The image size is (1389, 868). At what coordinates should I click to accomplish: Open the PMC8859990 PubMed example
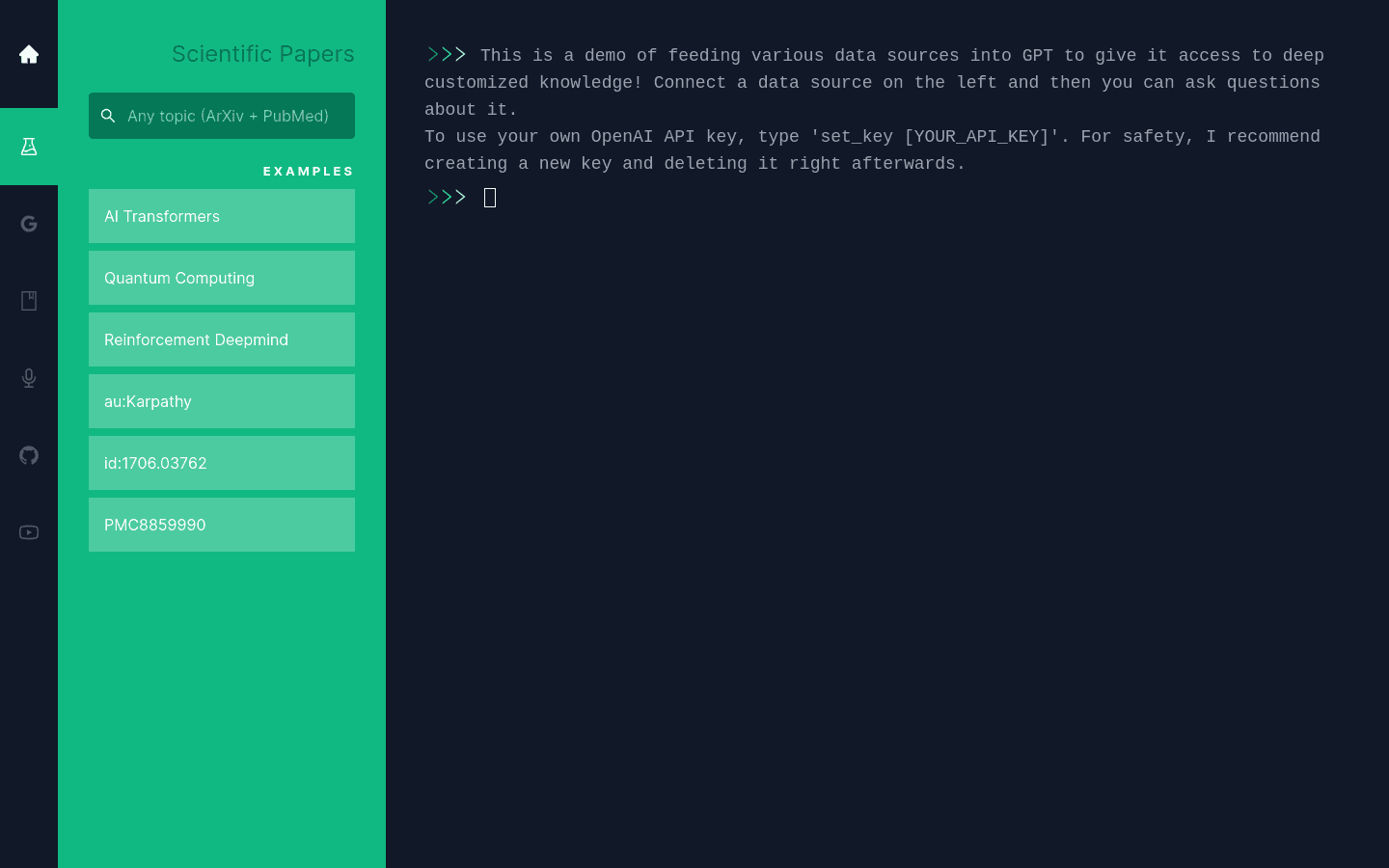click(222, 525)
